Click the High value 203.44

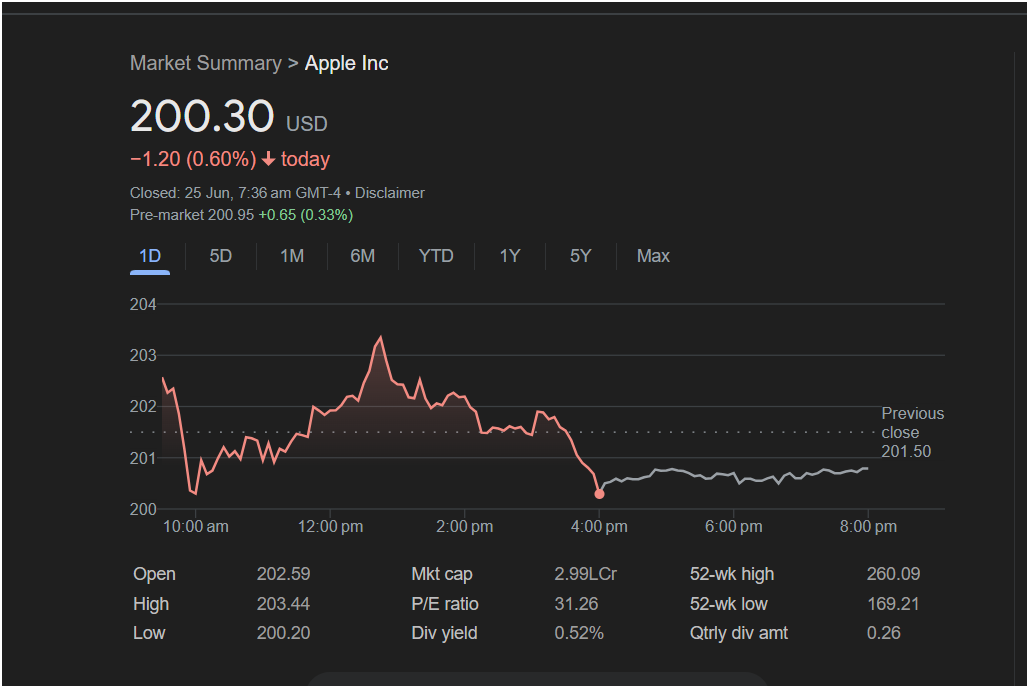[x=284, y=603]
